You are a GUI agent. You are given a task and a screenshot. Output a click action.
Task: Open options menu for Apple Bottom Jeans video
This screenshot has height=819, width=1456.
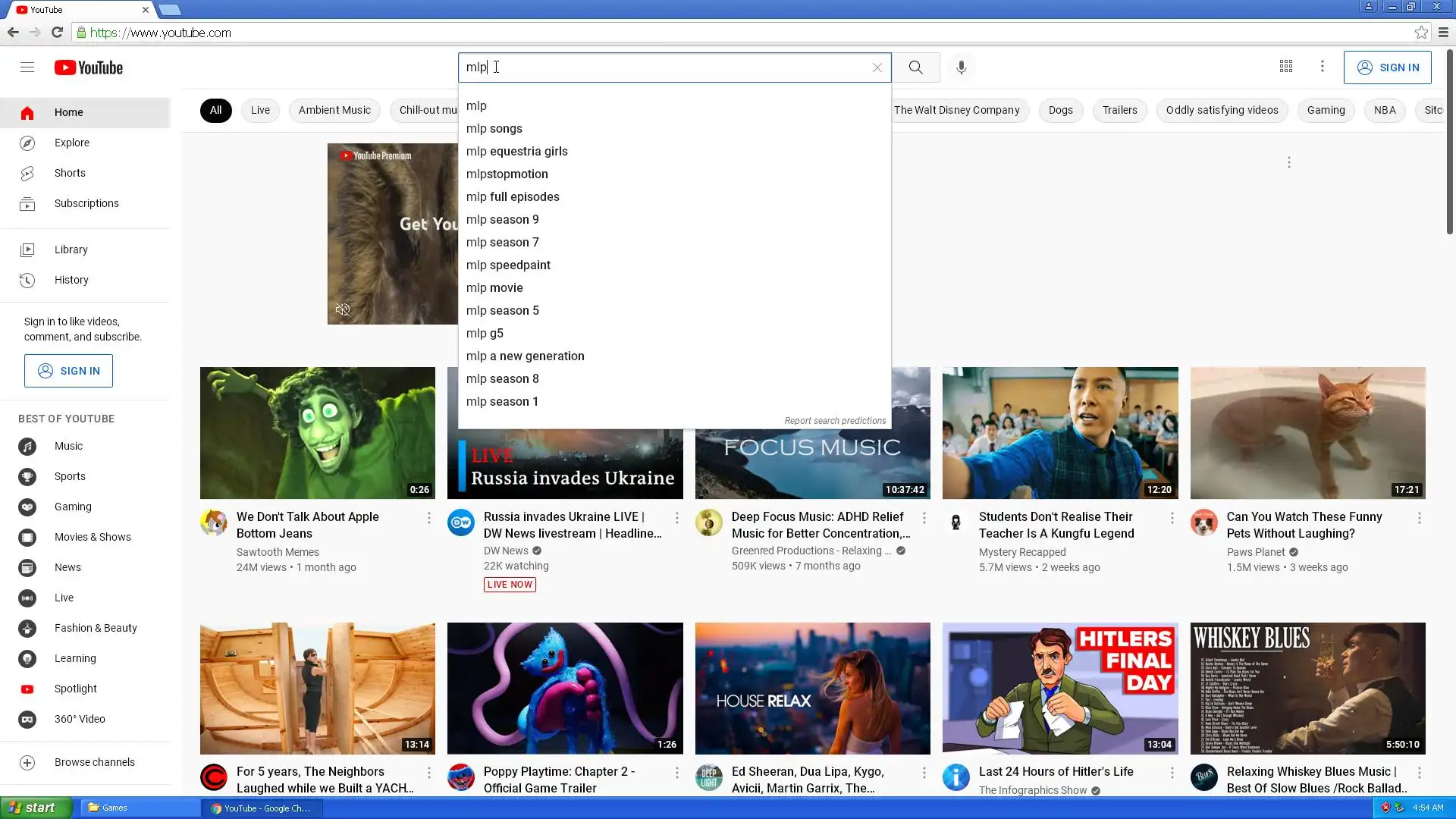[429, 518]
